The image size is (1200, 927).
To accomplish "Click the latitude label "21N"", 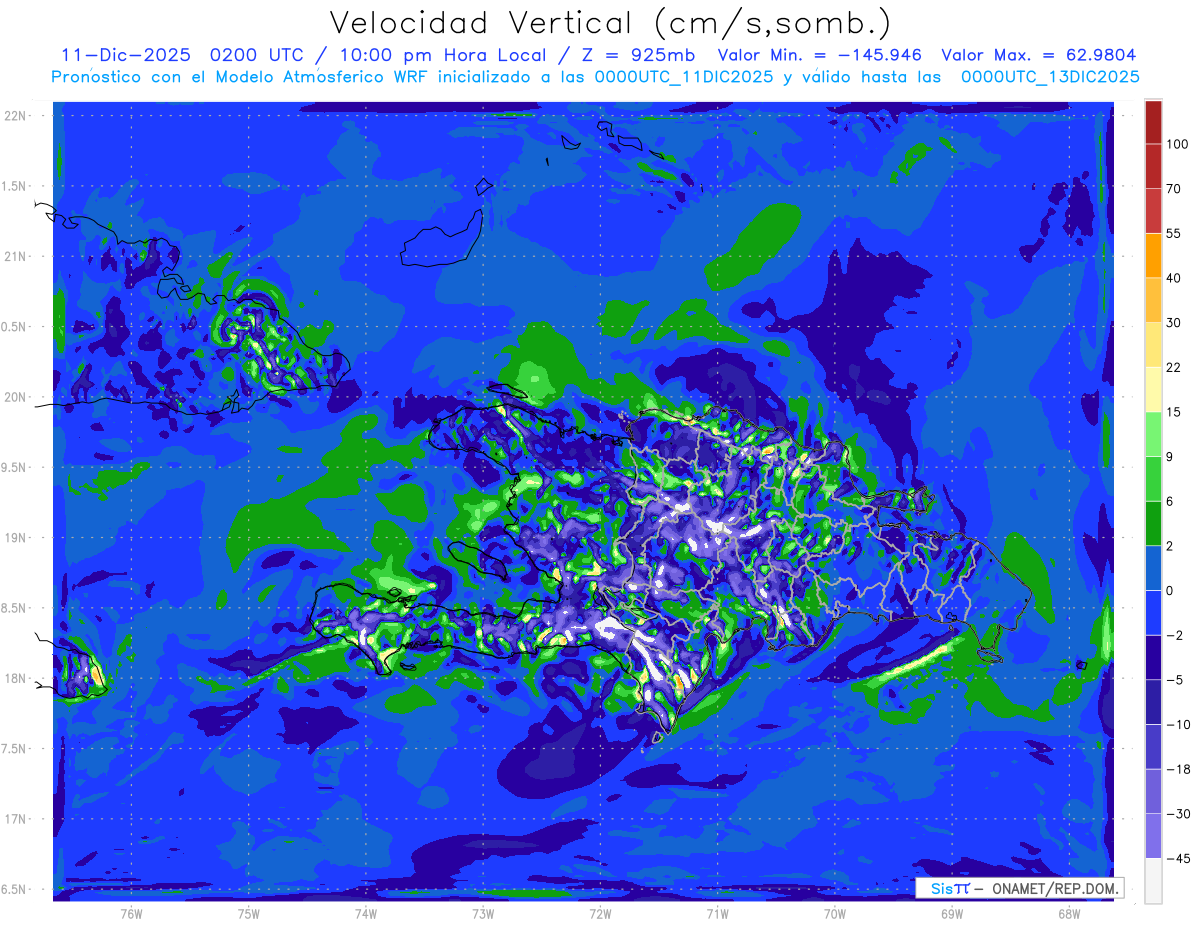I will tap(15, 256).
